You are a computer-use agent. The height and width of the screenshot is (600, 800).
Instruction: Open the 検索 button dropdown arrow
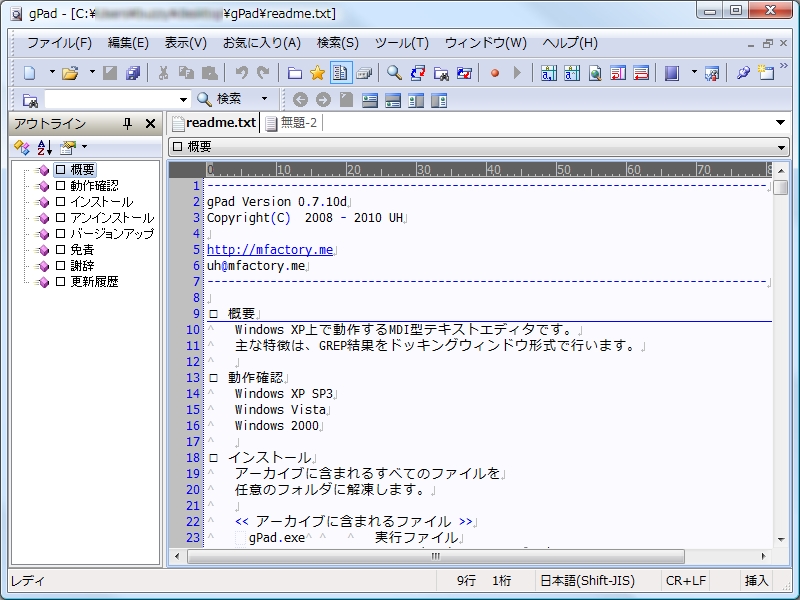point(262,98)
